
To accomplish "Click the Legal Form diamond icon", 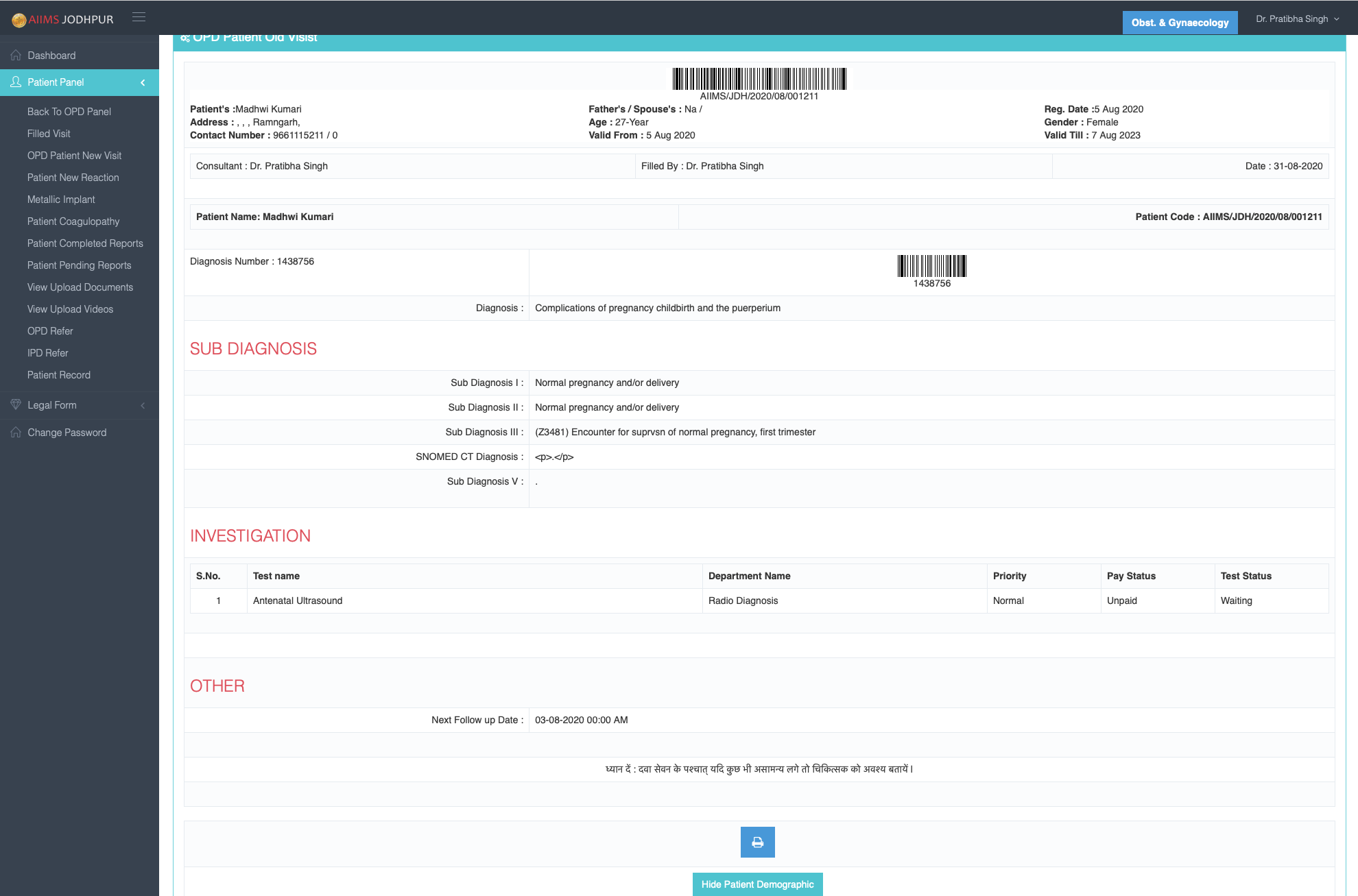I will 16,404.
